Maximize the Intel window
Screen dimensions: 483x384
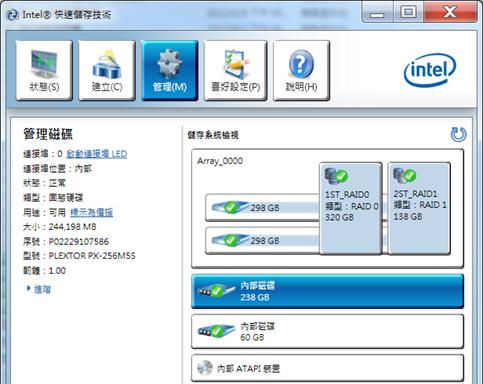point(408,12)
